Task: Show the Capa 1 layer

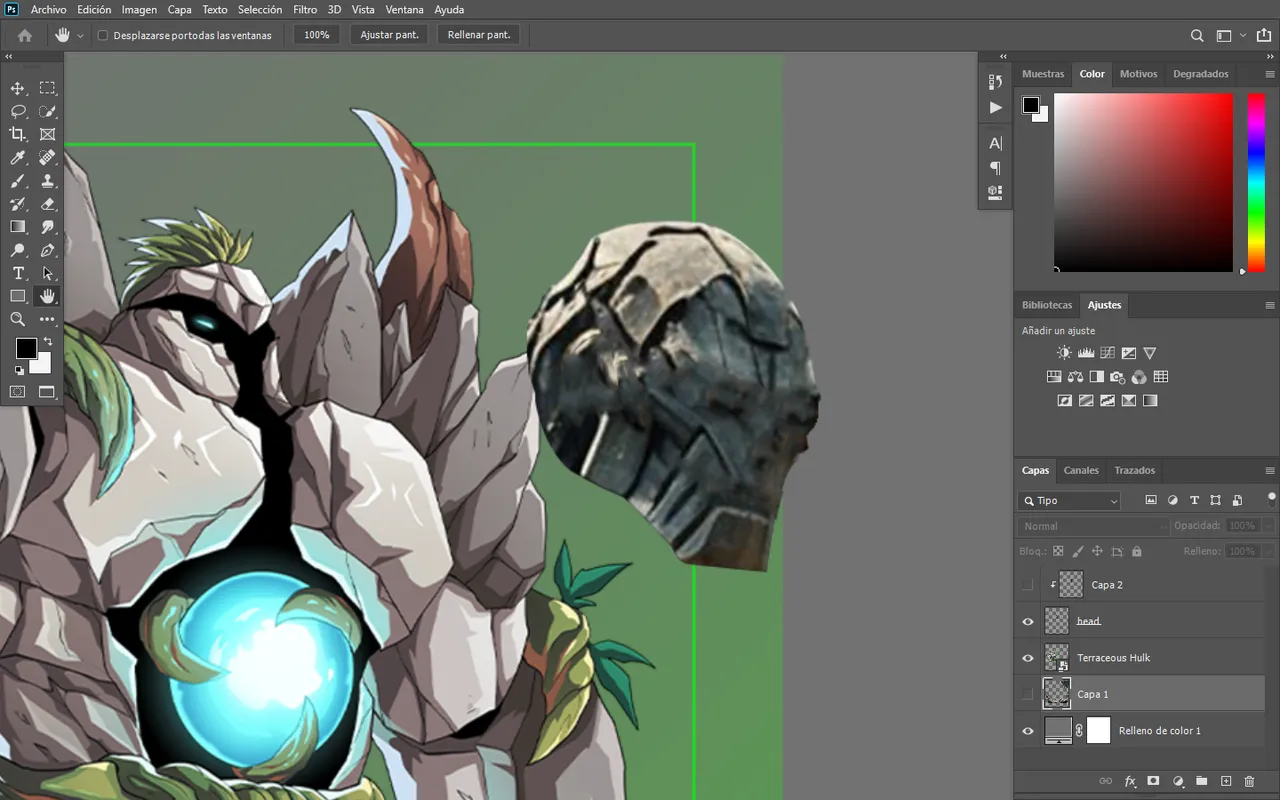Action: click(x=1028, y=694)
